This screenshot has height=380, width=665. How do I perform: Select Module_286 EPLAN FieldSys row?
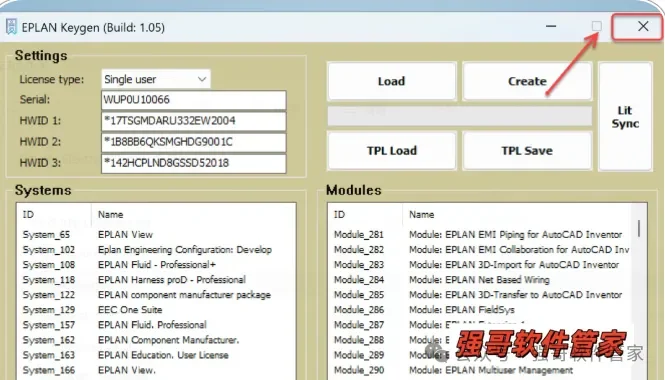[x=480, y=310]
